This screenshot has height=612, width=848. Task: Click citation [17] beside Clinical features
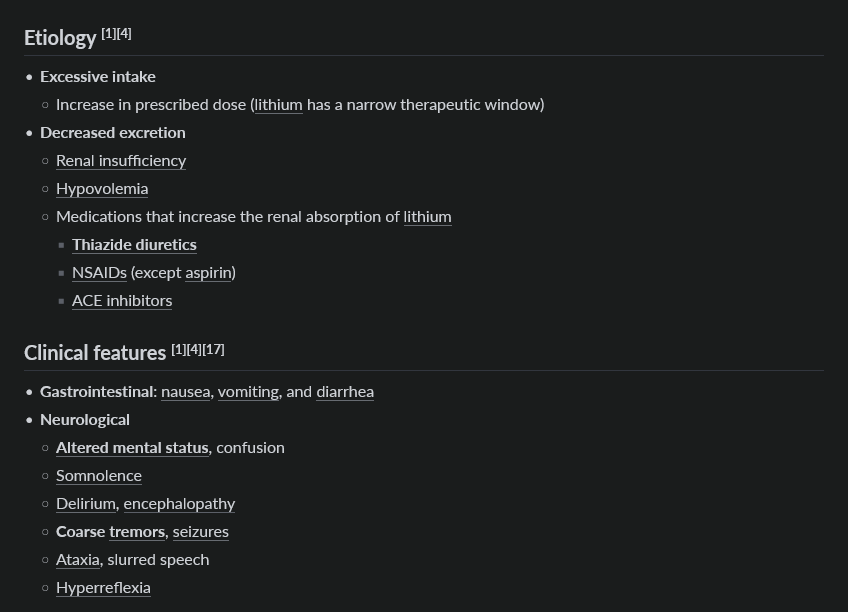coord(214,350)
